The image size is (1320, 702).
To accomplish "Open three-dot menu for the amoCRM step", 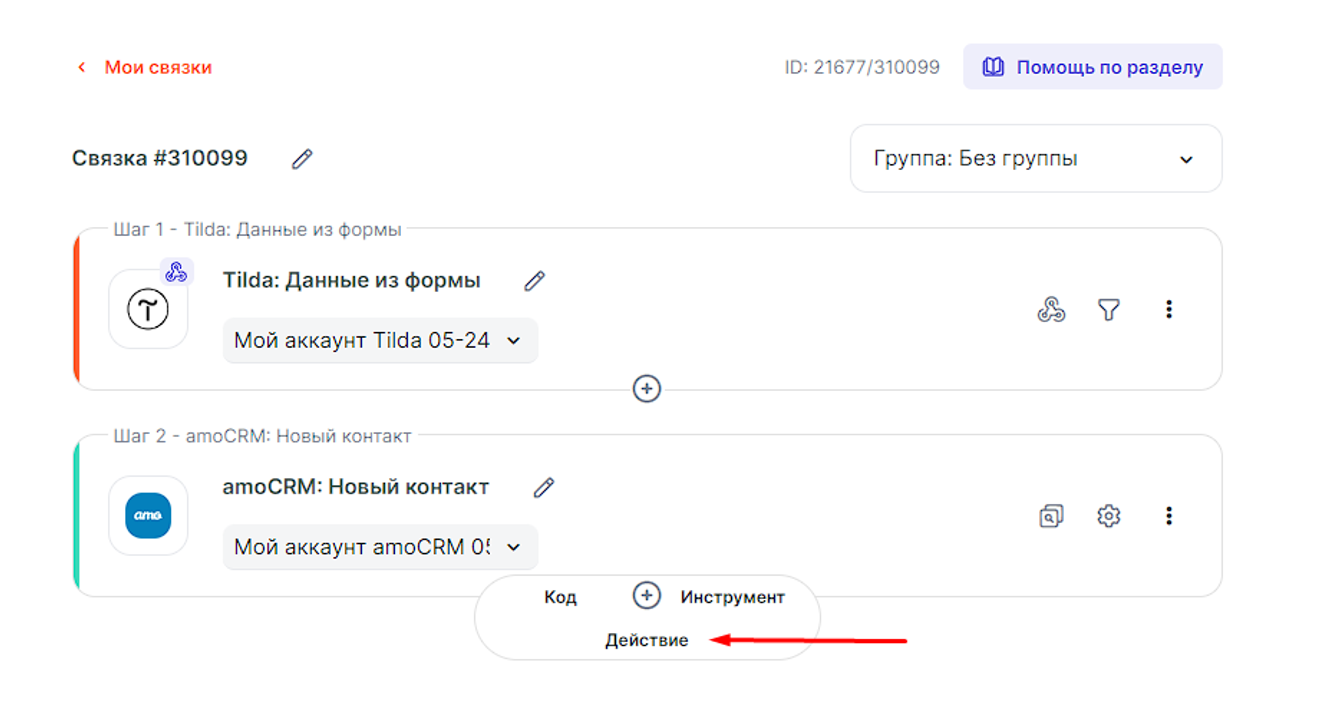I will 1168,516.
